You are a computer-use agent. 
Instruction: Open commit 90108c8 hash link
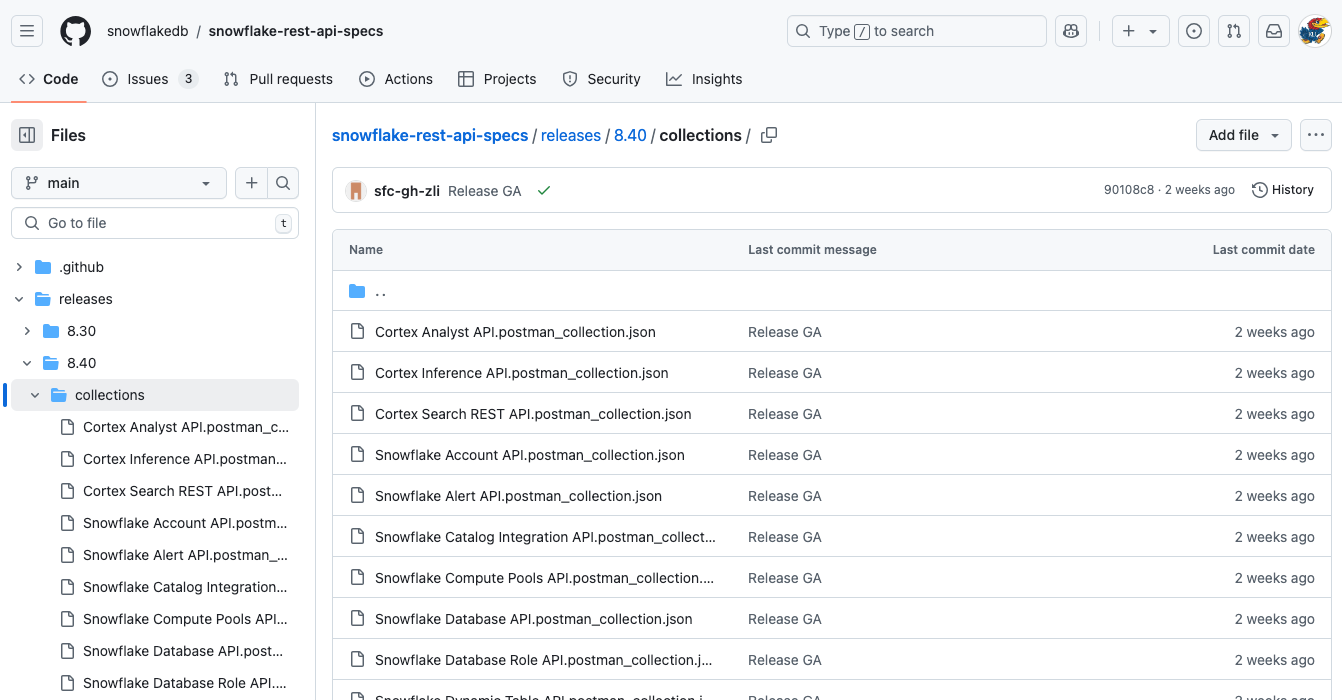[1129, 190]
